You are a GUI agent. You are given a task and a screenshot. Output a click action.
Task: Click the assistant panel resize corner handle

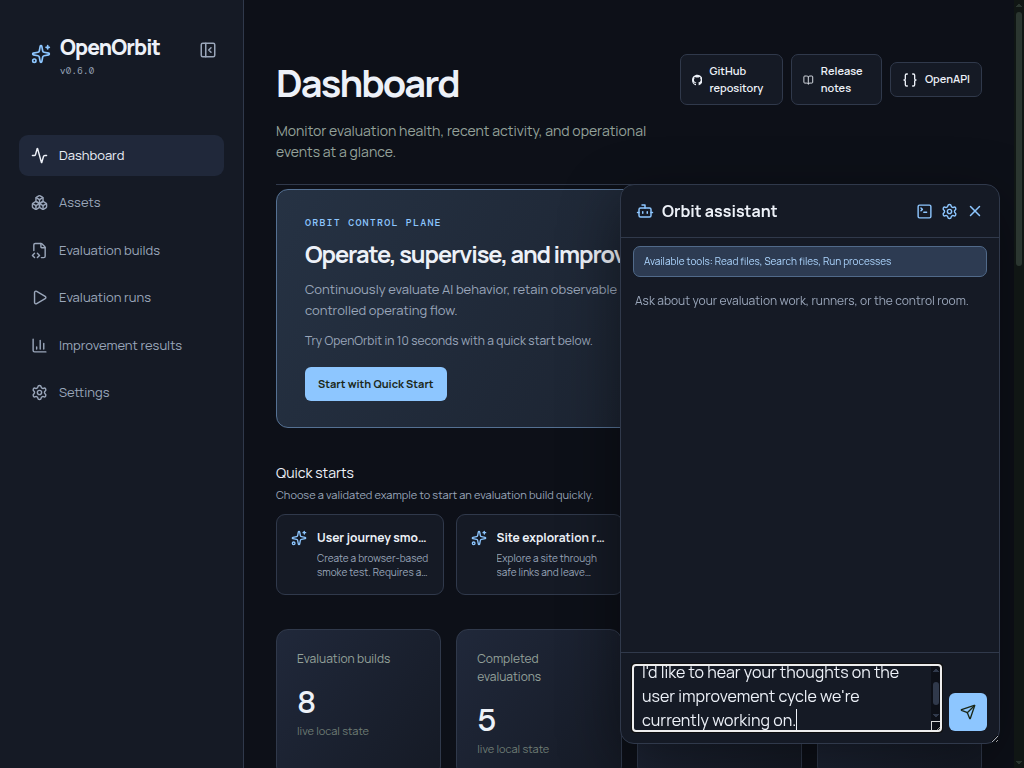point(995,738)
